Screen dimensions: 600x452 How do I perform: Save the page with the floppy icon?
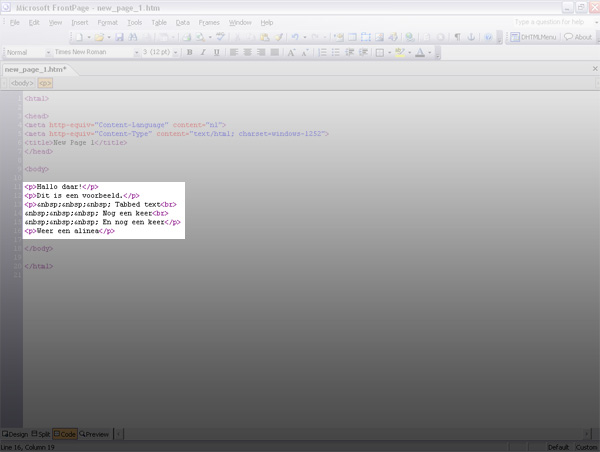click(119, 37)
